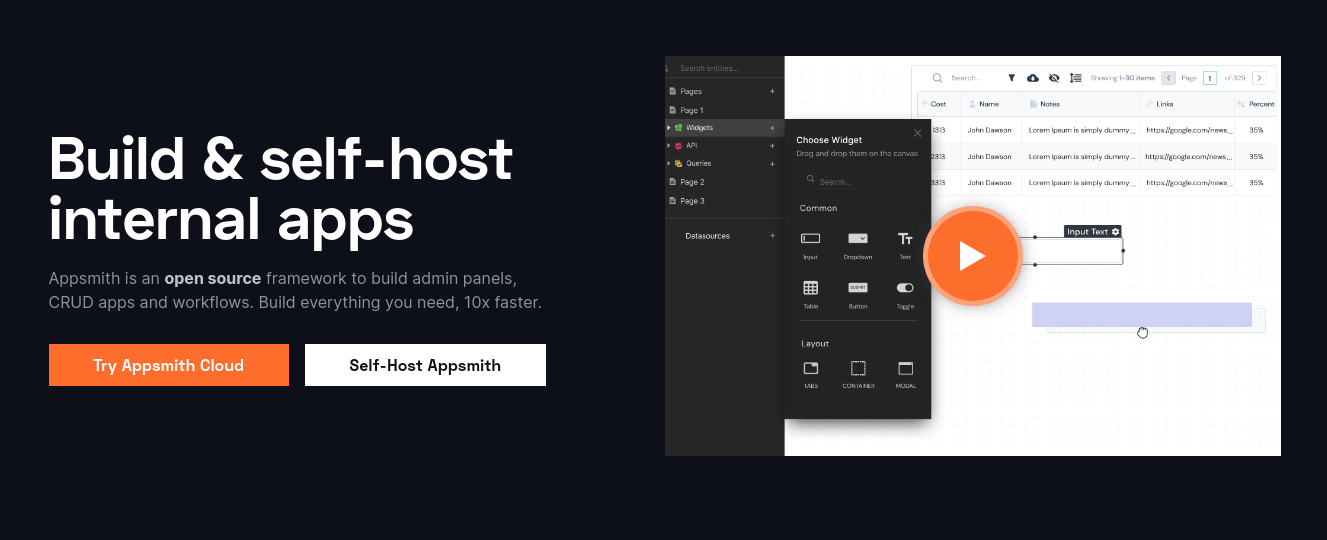This screenshot has height=540, width=1327.
Task: Select the Tabs layout widget icon
Action: pos(811,368)
